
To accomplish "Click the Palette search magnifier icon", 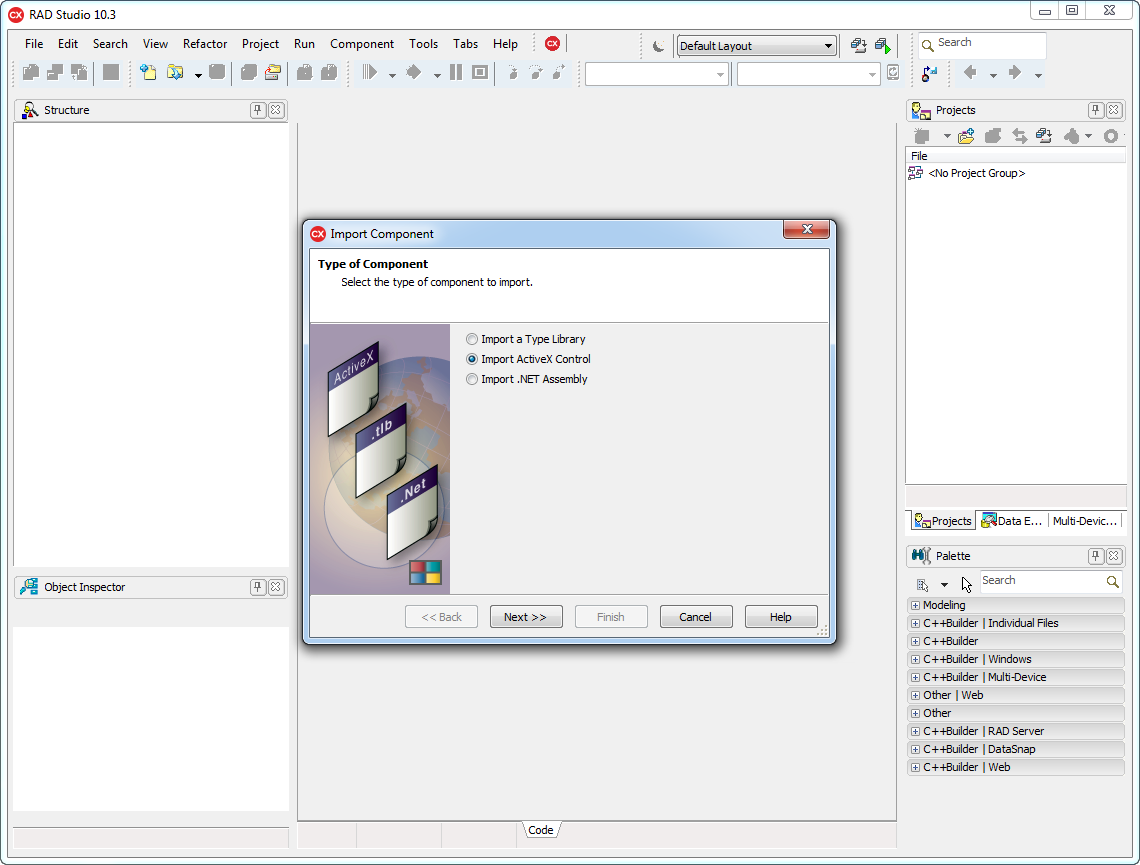I will pyautogui.click(x=1112, y=582).
